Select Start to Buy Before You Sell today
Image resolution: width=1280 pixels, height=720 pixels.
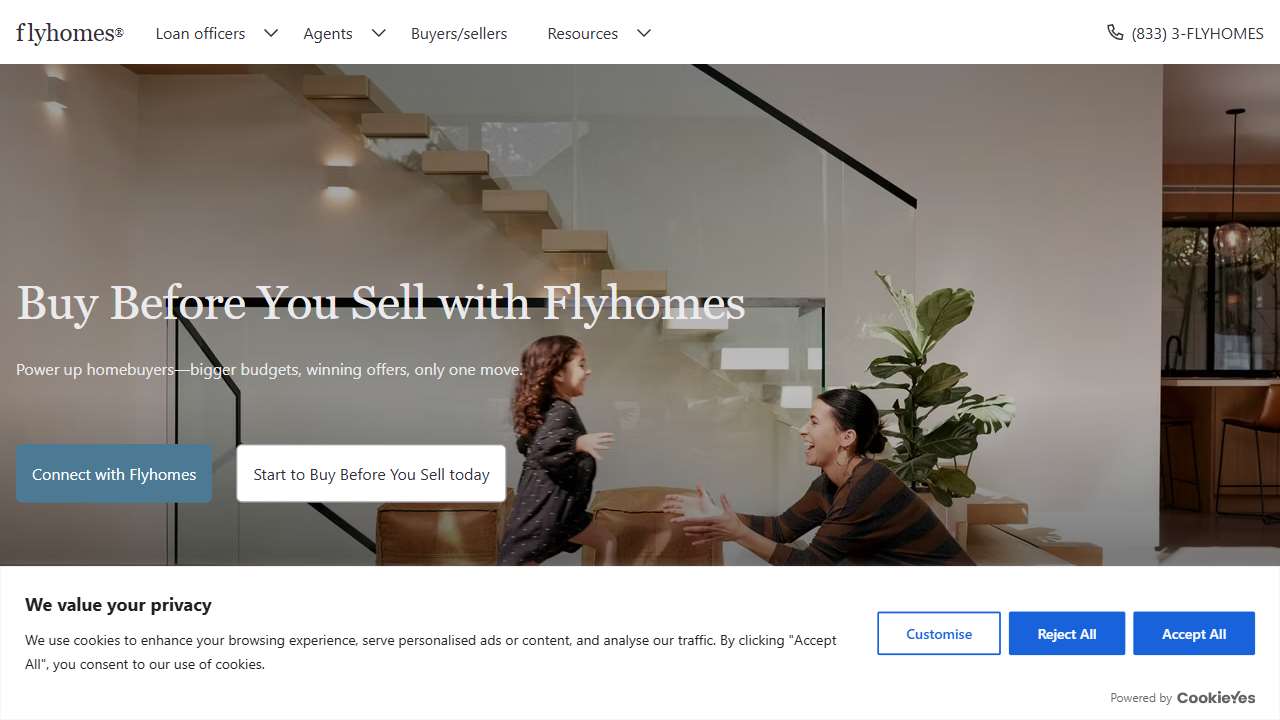click(371, 474)
